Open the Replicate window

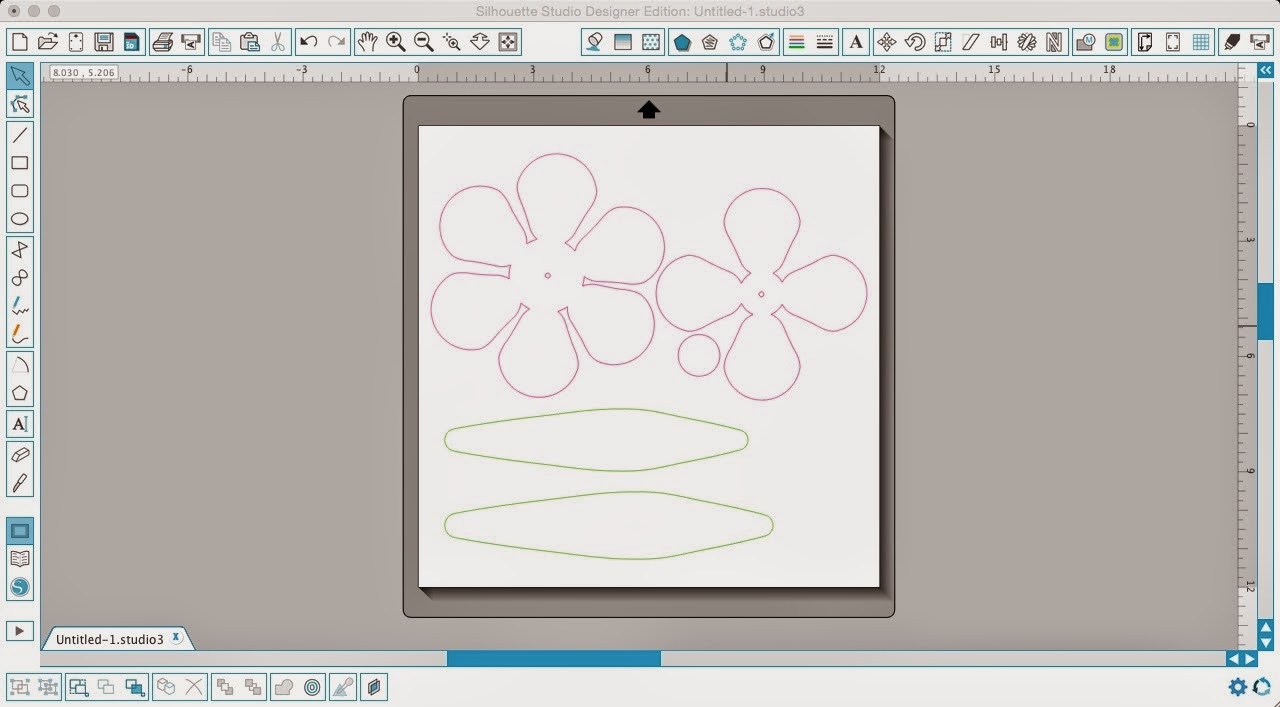1027,42
